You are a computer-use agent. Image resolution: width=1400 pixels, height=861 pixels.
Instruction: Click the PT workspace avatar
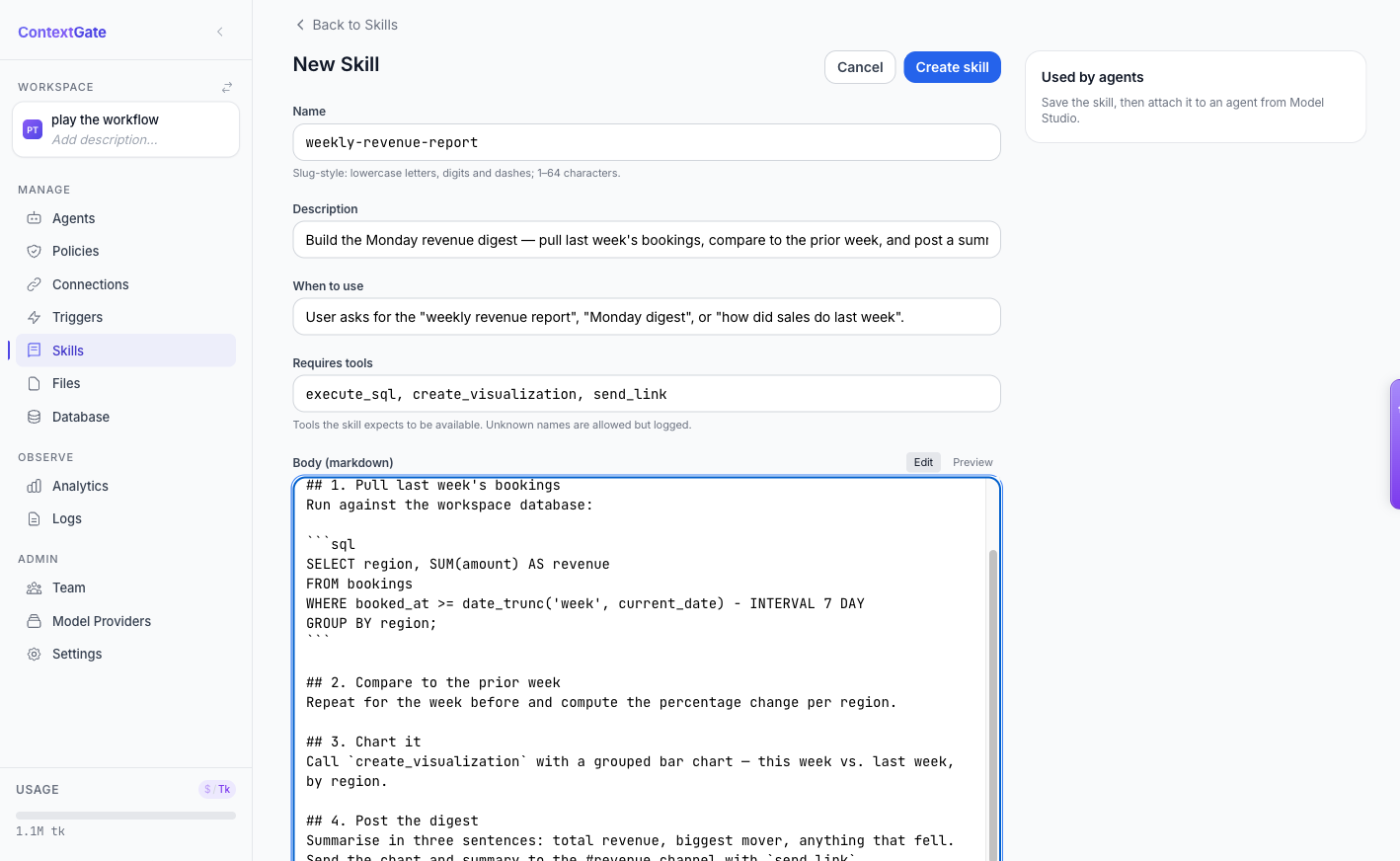click(x=33, y=129)
